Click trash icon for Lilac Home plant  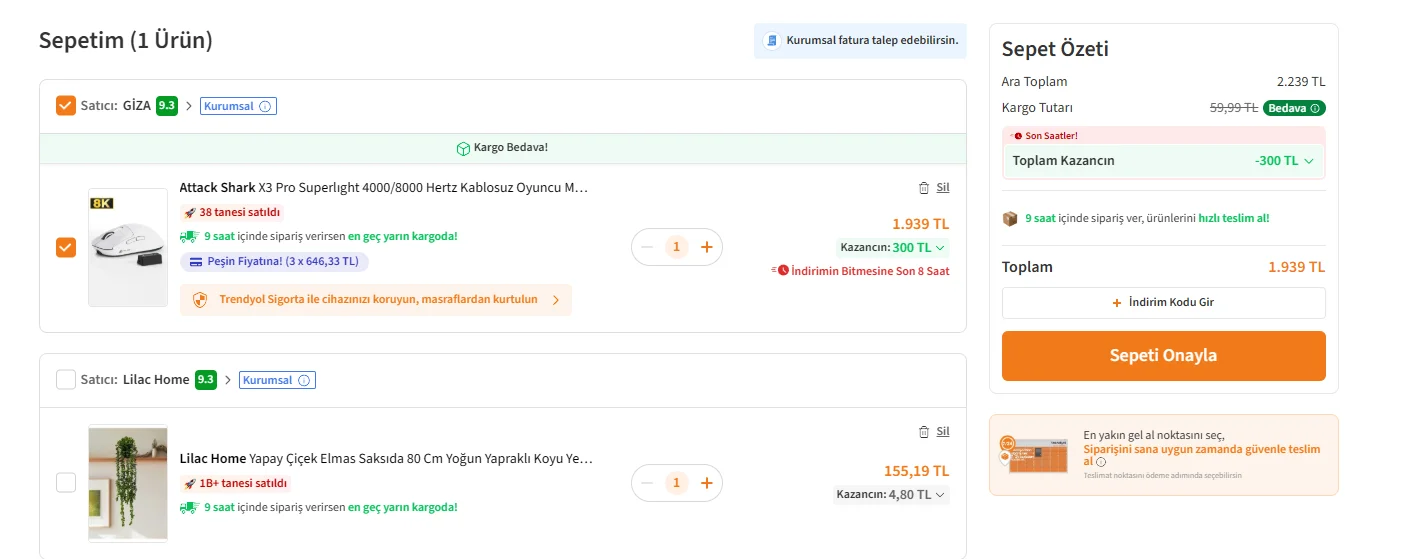924,431
